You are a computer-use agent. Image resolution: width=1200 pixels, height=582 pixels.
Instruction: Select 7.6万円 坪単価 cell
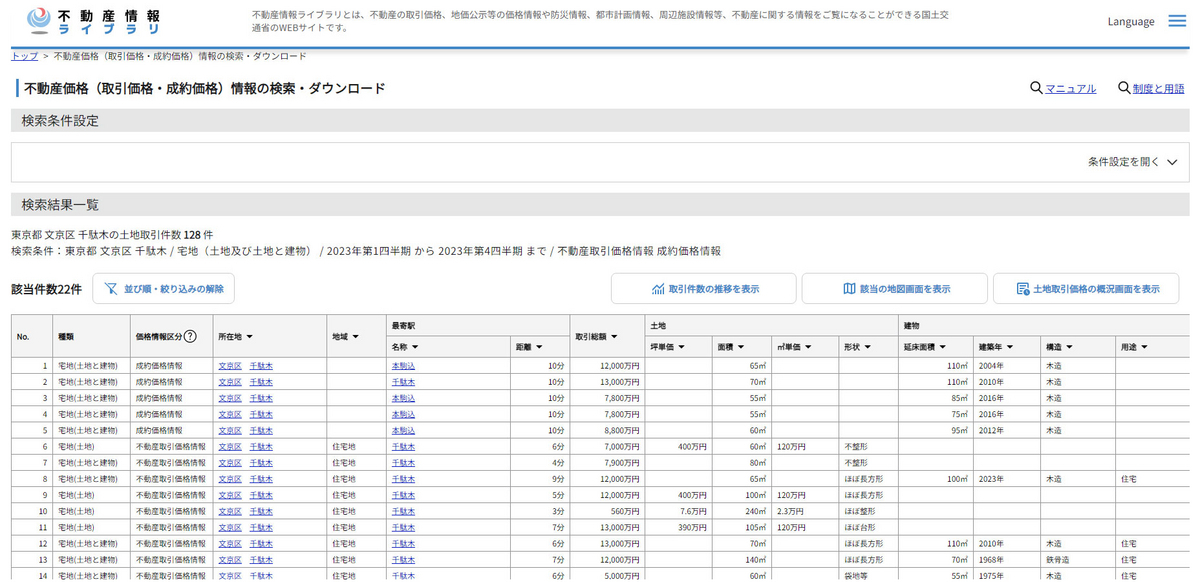coord(693,511)
